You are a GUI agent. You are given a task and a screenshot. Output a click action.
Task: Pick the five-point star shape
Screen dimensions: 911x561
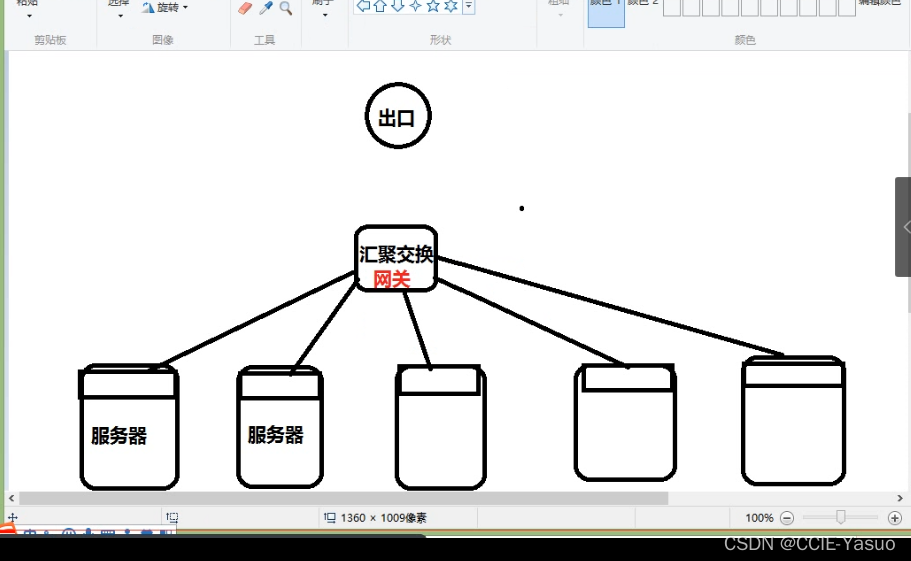coord(433,6)
